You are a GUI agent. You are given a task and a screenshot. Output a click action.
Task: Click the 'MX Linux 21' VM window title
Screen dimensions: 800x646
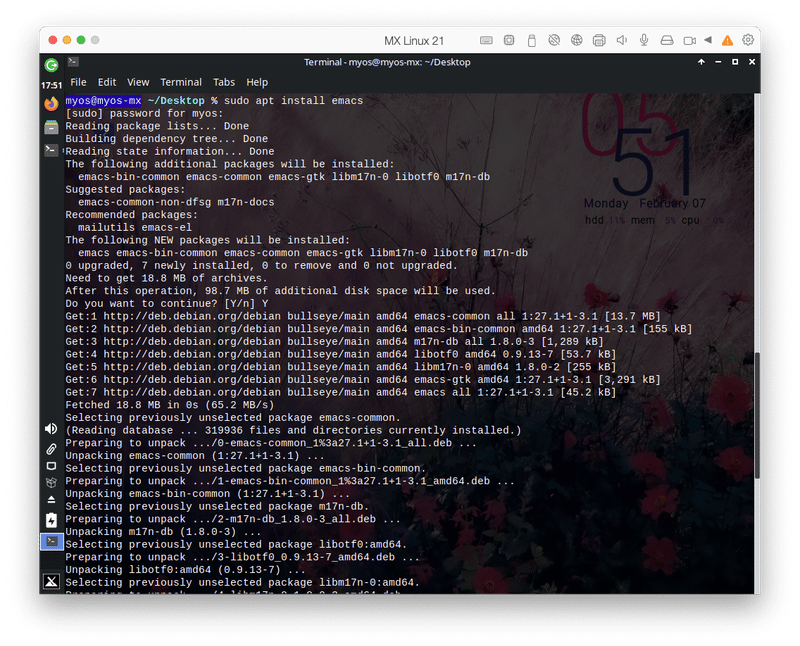(414, 41)
